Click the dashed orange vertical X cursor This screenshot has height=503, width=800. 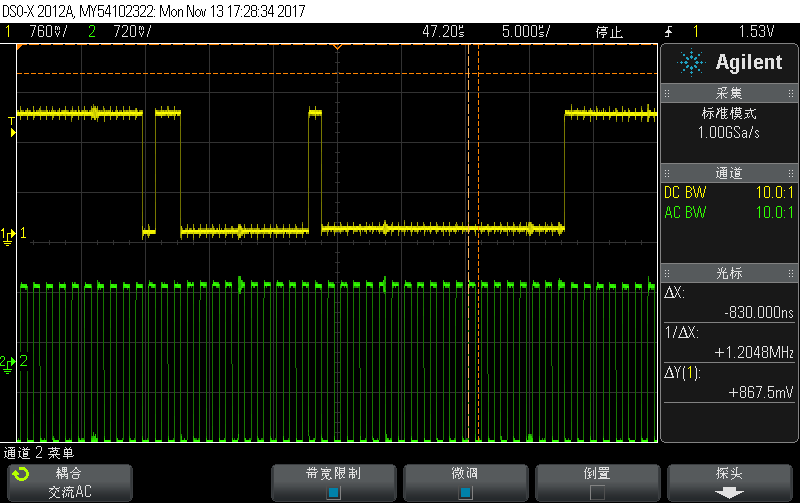(x=479, y=242)
